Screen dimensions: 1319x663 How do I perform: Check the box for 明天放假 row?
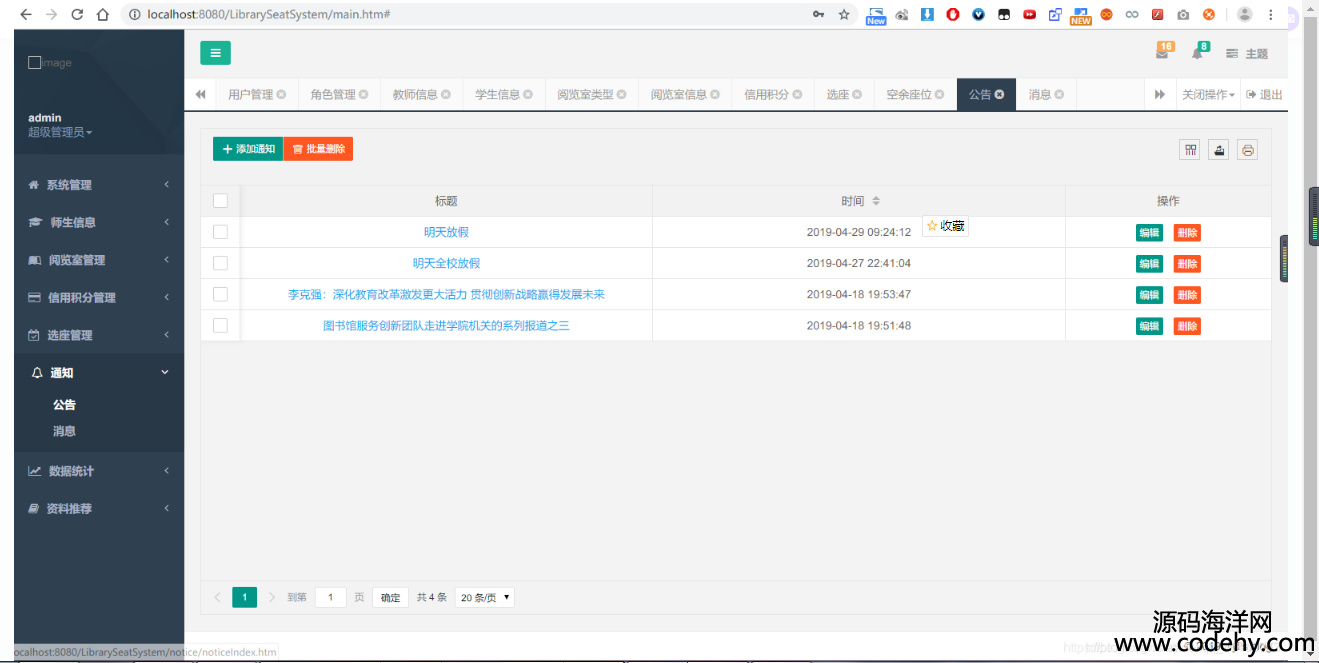coord(220,232)
